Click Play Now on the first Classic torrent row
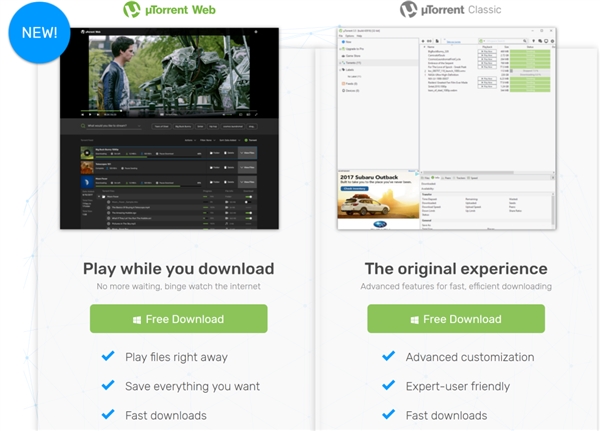This screenshot has height=431, width=600. tap(487, 51)
